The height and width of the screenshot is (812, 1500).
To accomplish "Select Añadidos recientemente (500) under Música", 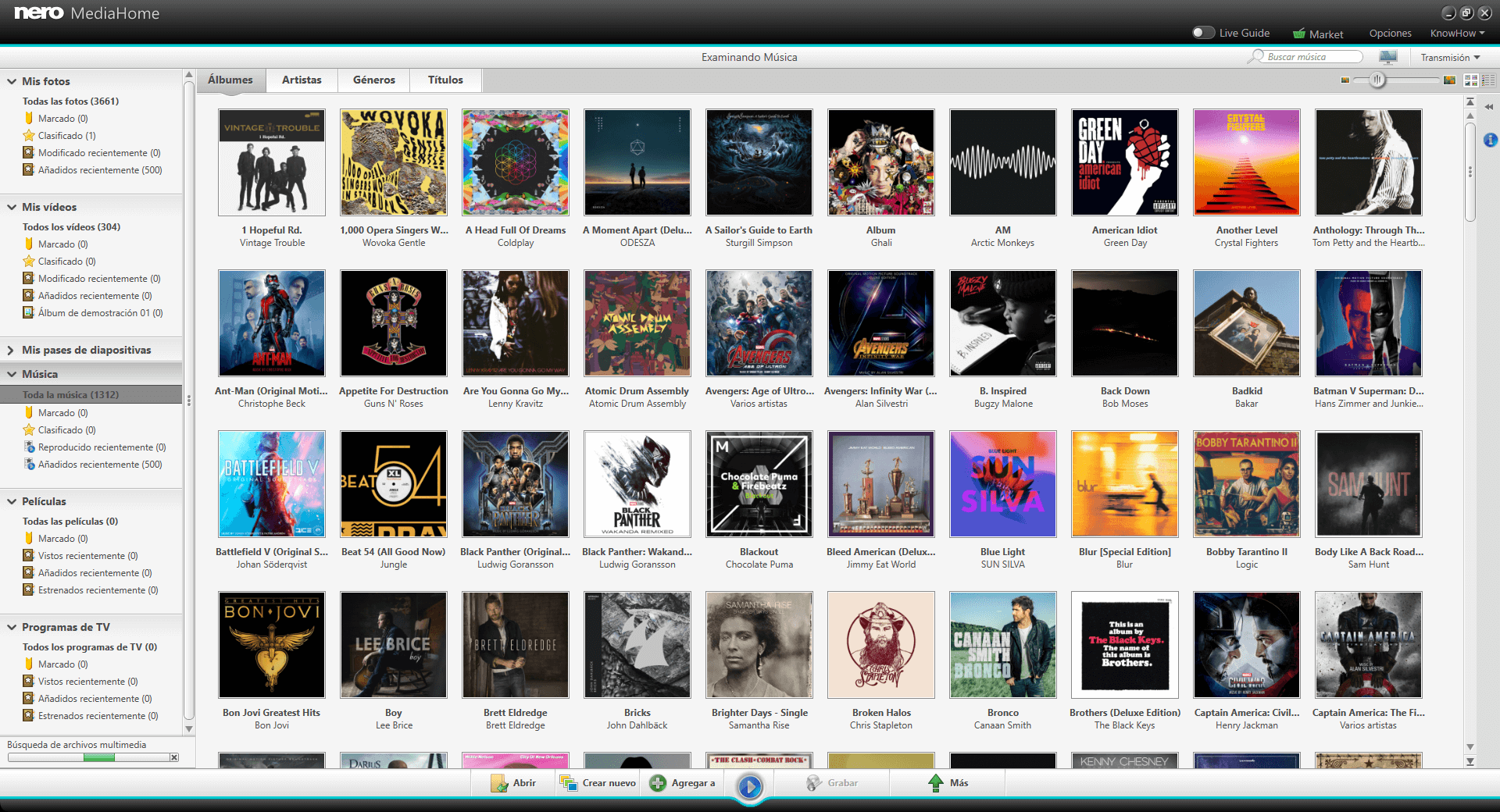I will [100, 465].
